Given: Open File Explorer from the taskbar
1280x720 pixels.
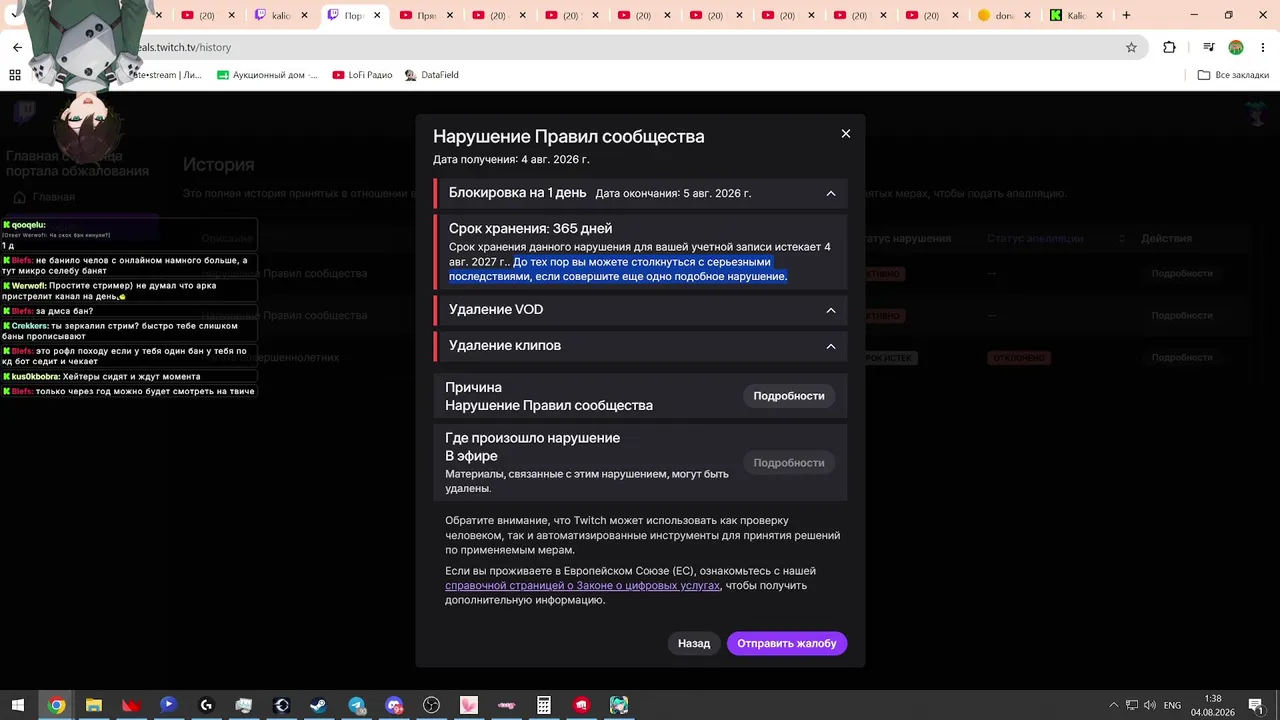Looking at the screenshot, I should click(x=94, y=705).
